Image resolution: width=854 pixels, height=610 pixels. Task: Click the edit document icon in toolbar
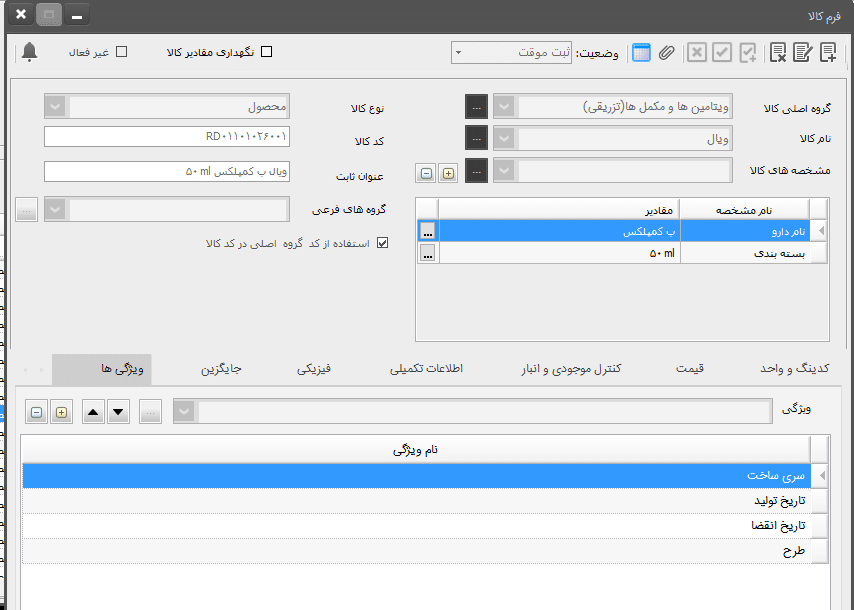click(803, 53)
